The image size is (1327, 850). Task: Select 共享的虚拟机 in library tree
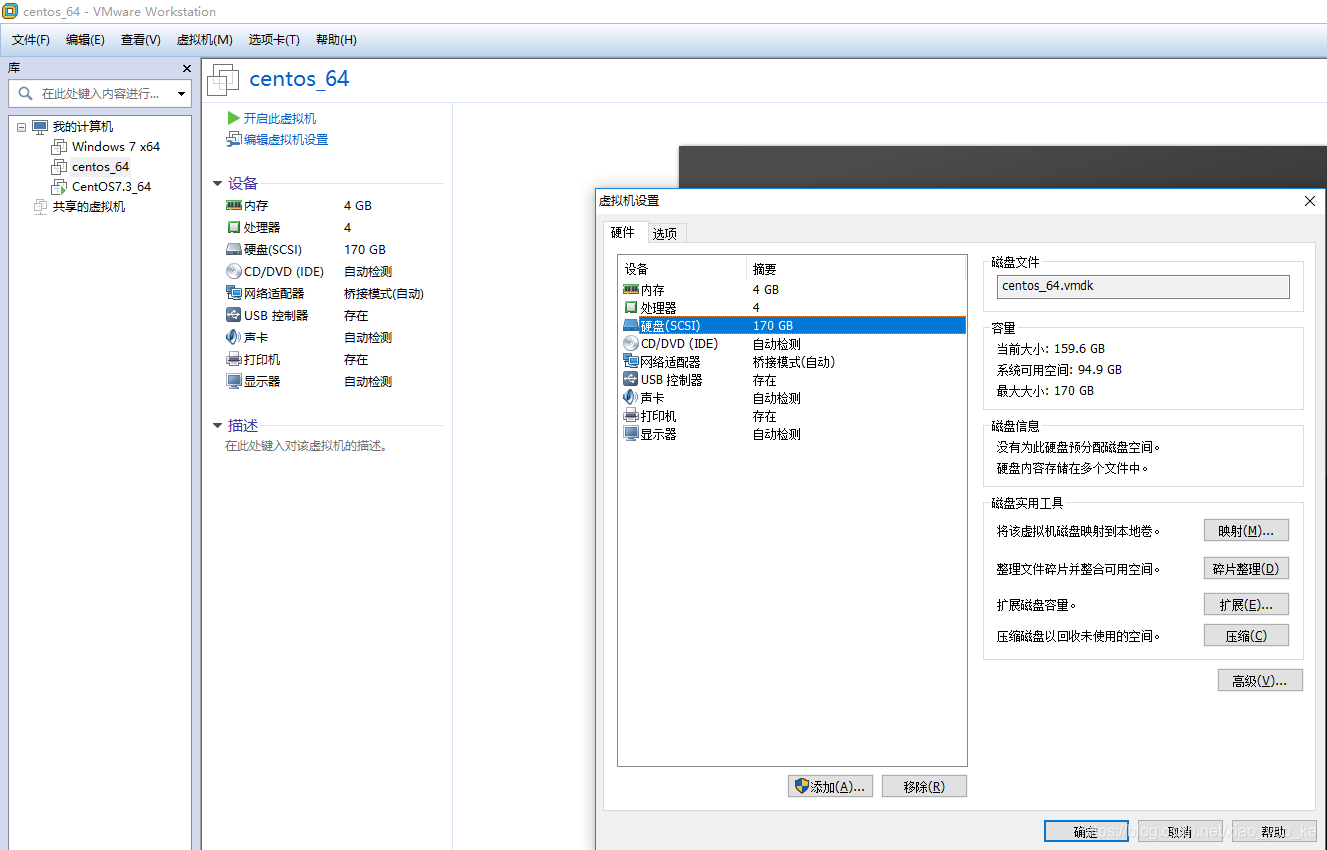89,207
